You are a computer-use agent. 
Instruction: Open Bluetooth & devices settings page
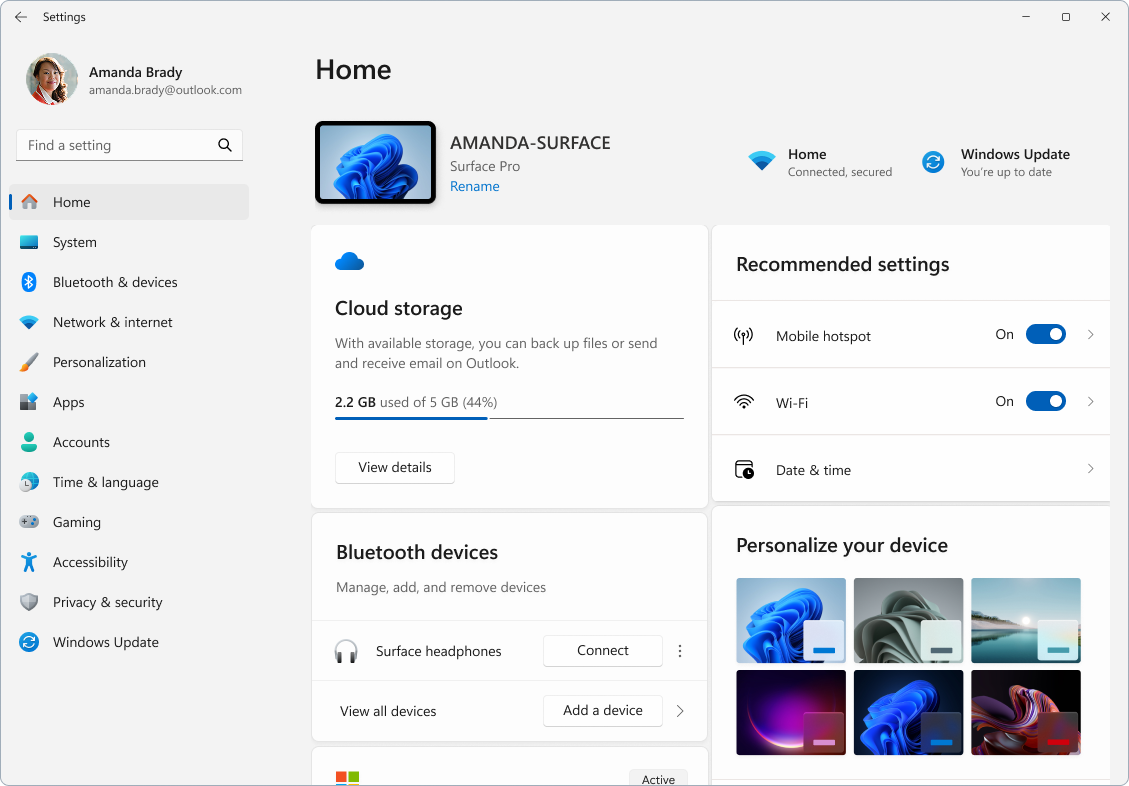[129, 282]
